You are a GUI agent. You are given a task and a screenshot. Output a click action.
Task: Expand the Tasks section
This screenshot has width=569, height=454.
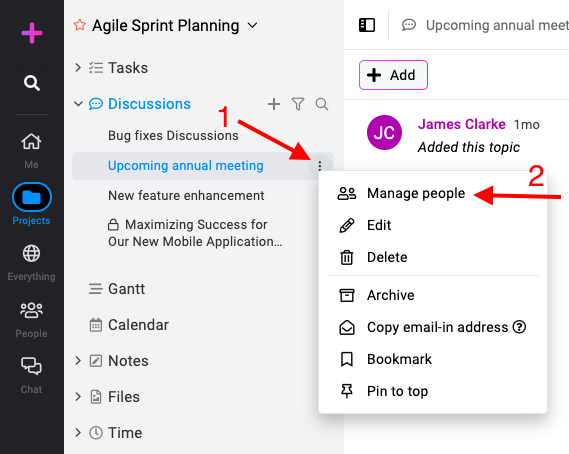(x=78, y=68)
